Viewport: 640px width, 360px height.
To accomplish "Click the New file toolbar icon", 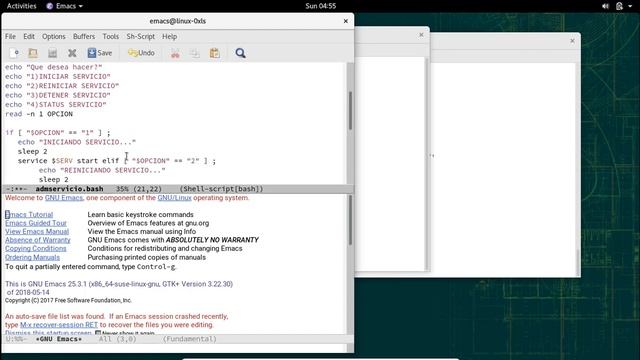I will pyautogui.click(x=14, y=53).
